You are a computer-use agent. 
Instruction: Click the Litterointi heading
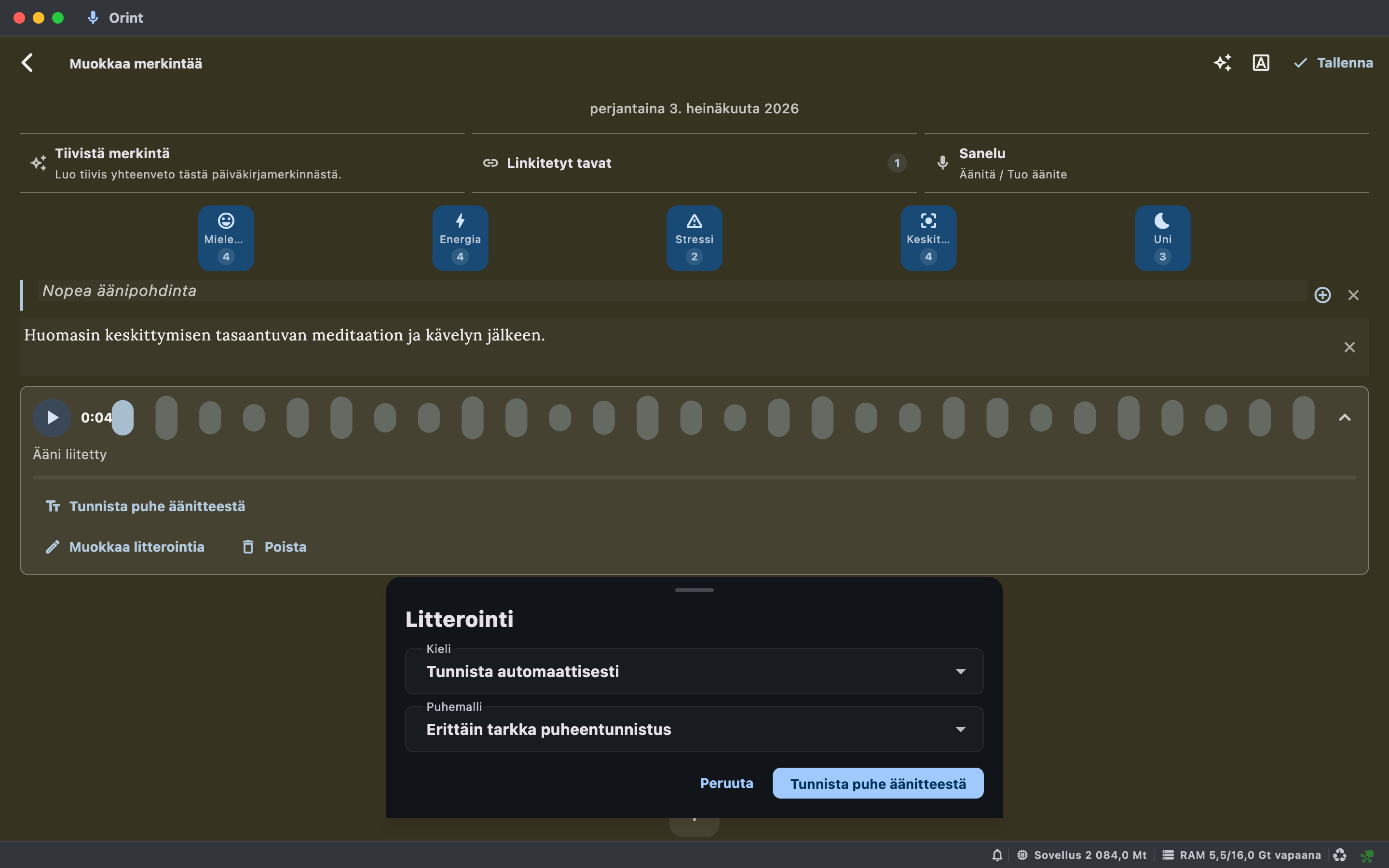(x=459, y=620)
